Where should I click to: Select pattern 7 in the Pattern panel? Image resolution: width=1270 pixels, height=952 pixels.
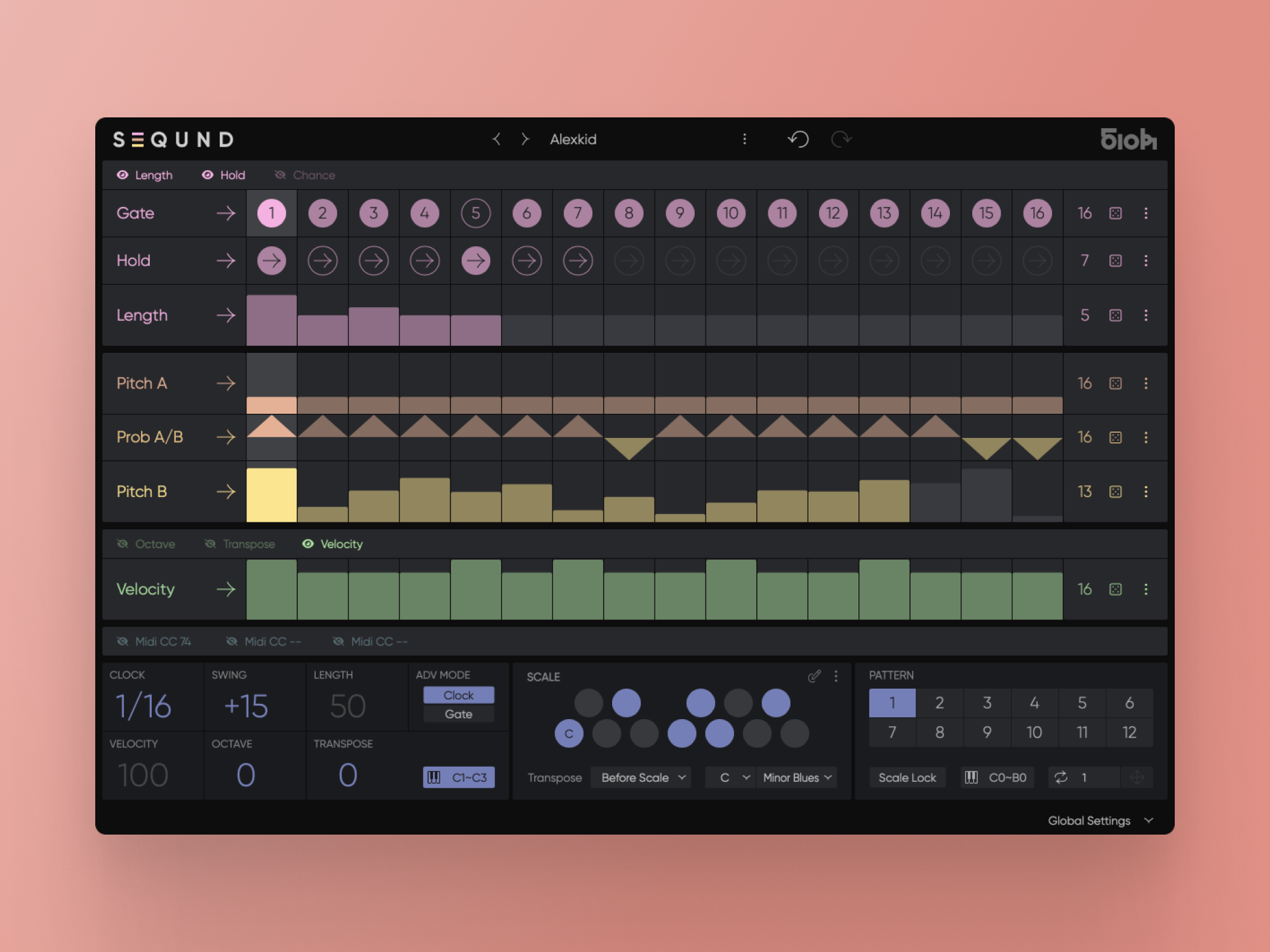pyautogui.click(x=892, y=732)
